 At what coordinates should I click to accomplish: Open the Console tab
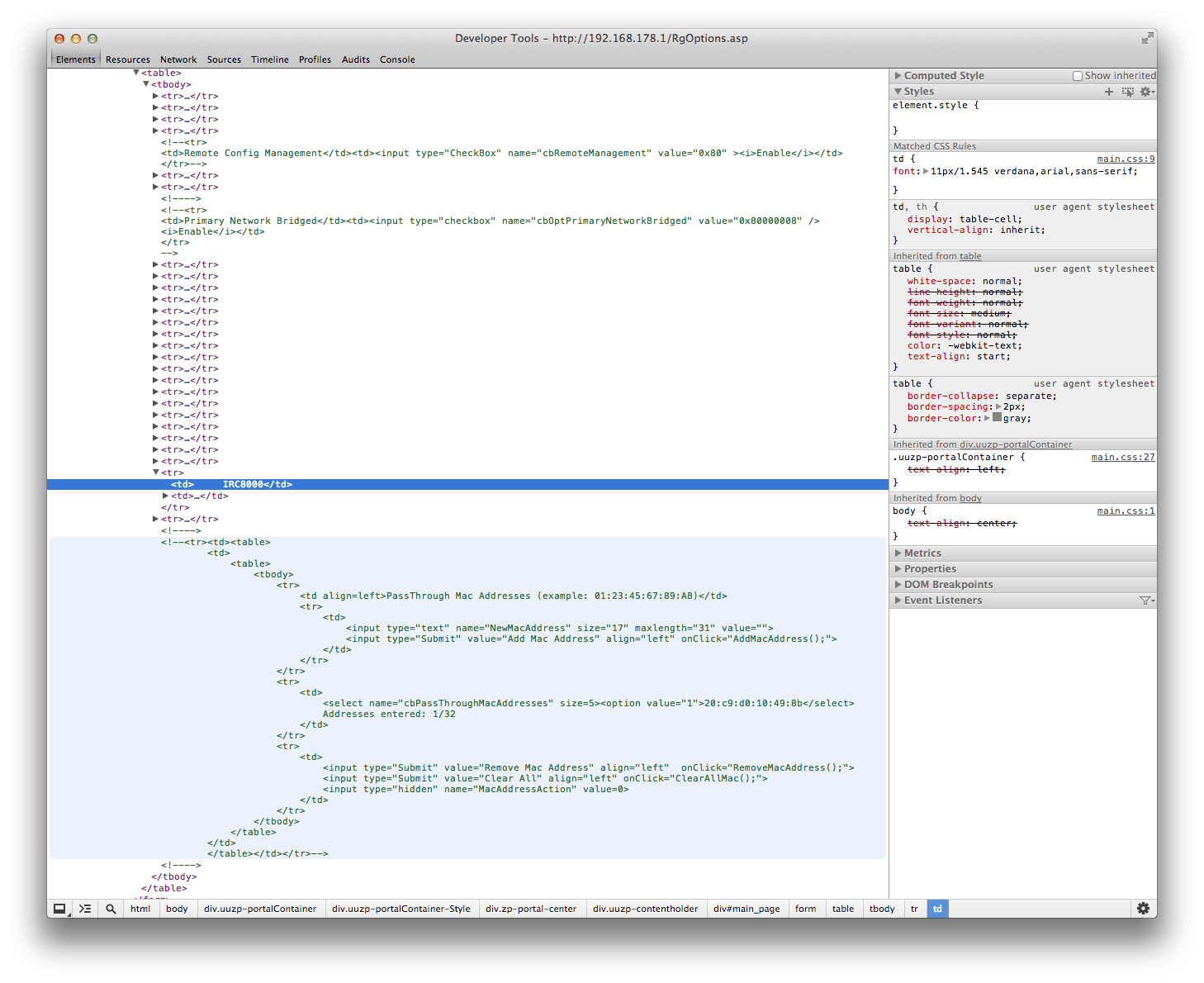[x=397, y=59]
